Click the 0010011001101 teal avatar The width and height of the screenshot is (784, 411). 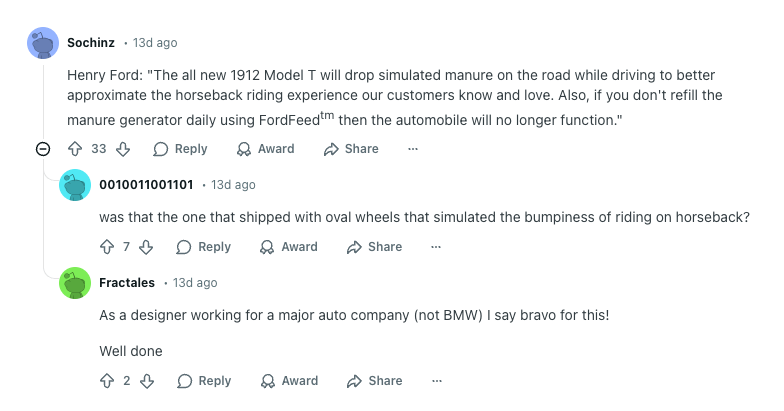pyautogui.click(x=75, y=185)
